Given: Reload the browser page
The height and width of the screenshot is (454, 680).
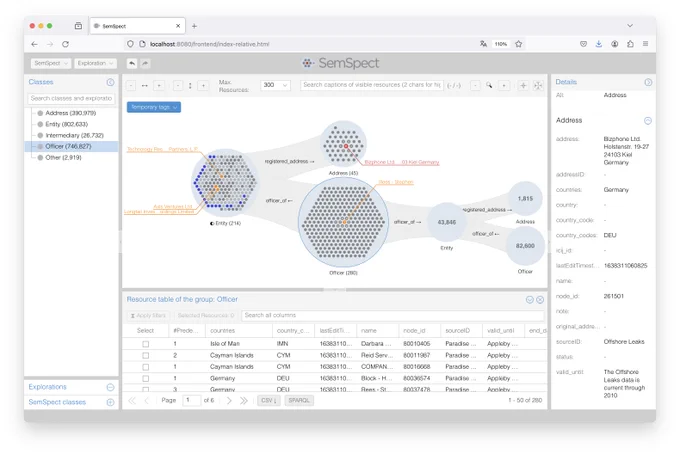Looking at the screenshot, I should tap(65, 44).
